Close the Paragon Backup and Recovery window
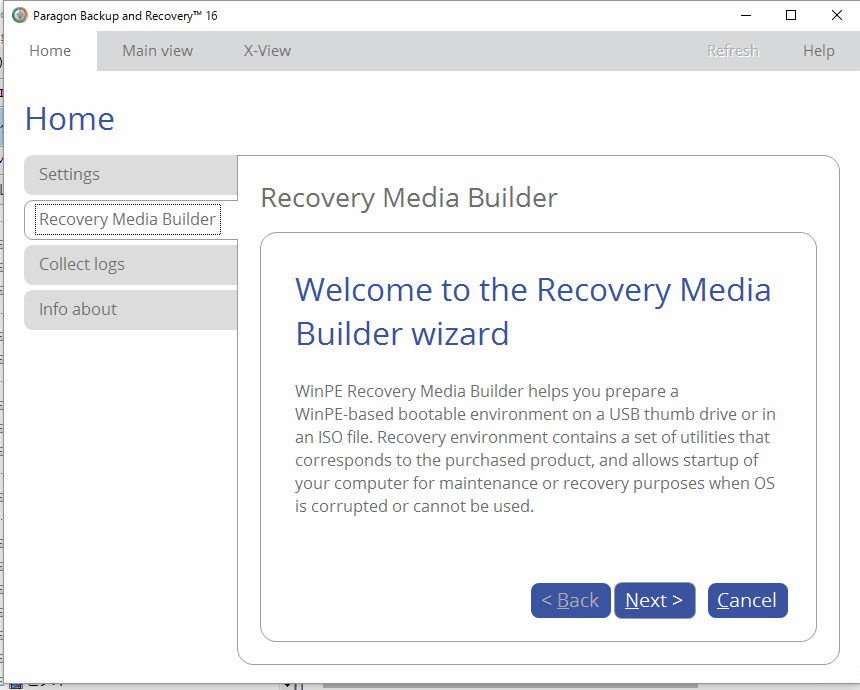 pyautogui.click(x=836, y=15)
